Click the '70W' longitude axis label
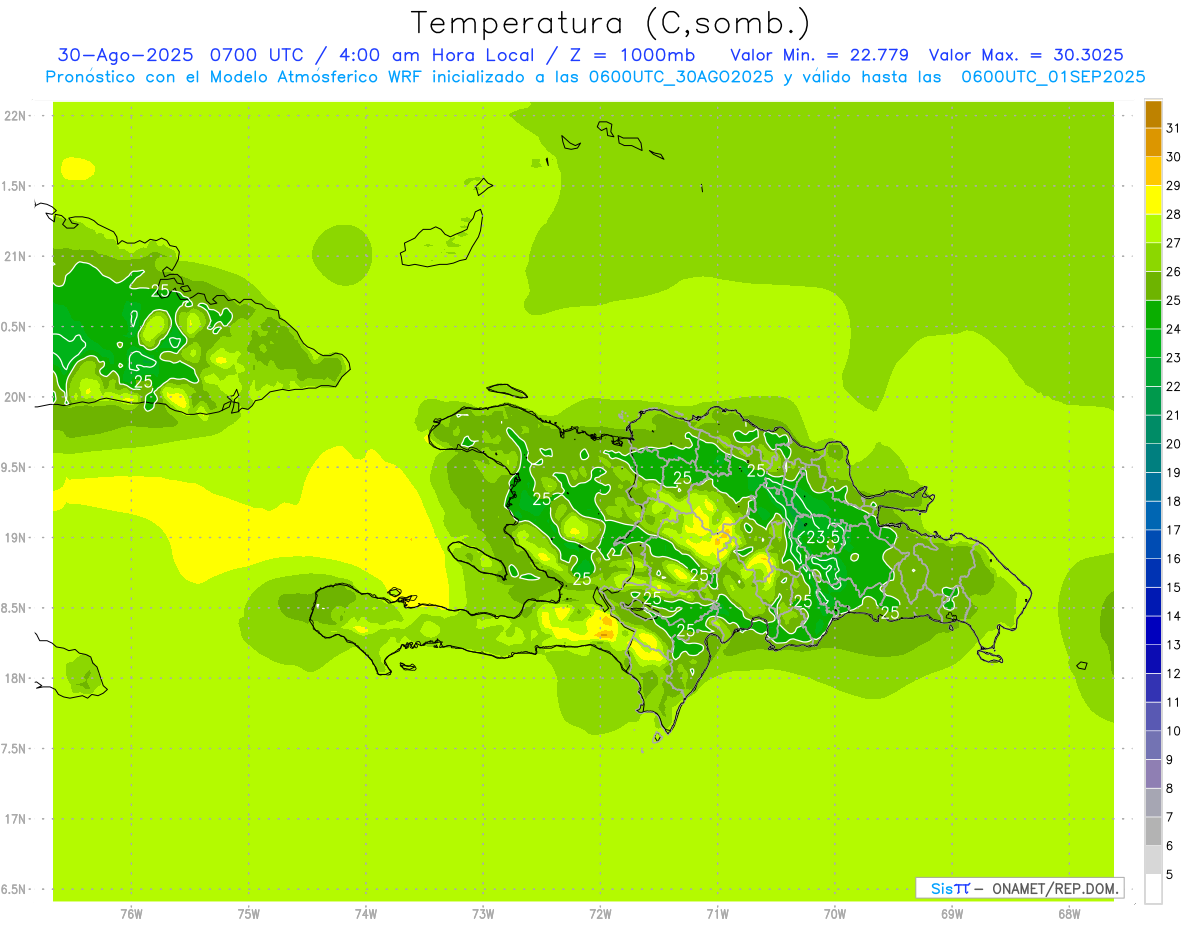Image resolution: width=1200 pixels, height=927 pixels. [834, 913]
